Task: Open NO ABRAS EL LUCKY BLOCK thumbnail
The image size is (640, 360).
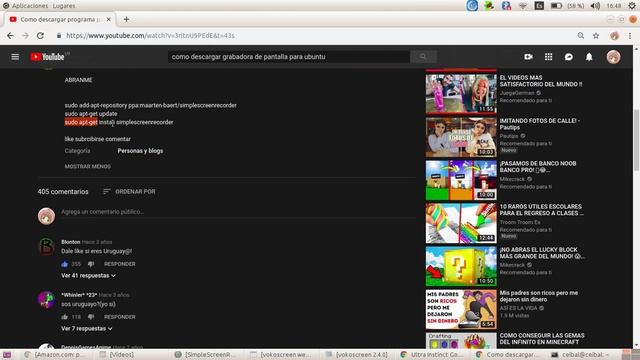Action: (461, 267)
